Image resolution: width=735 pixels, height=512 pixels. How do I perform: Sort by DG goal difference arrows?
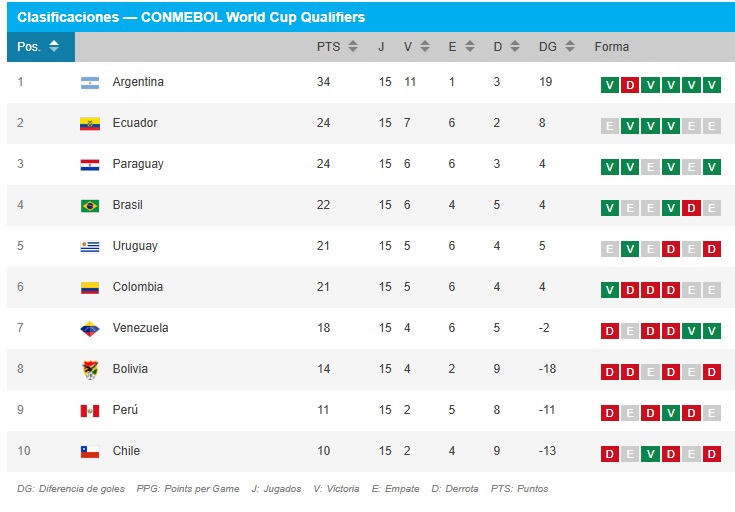pos(570,46)
